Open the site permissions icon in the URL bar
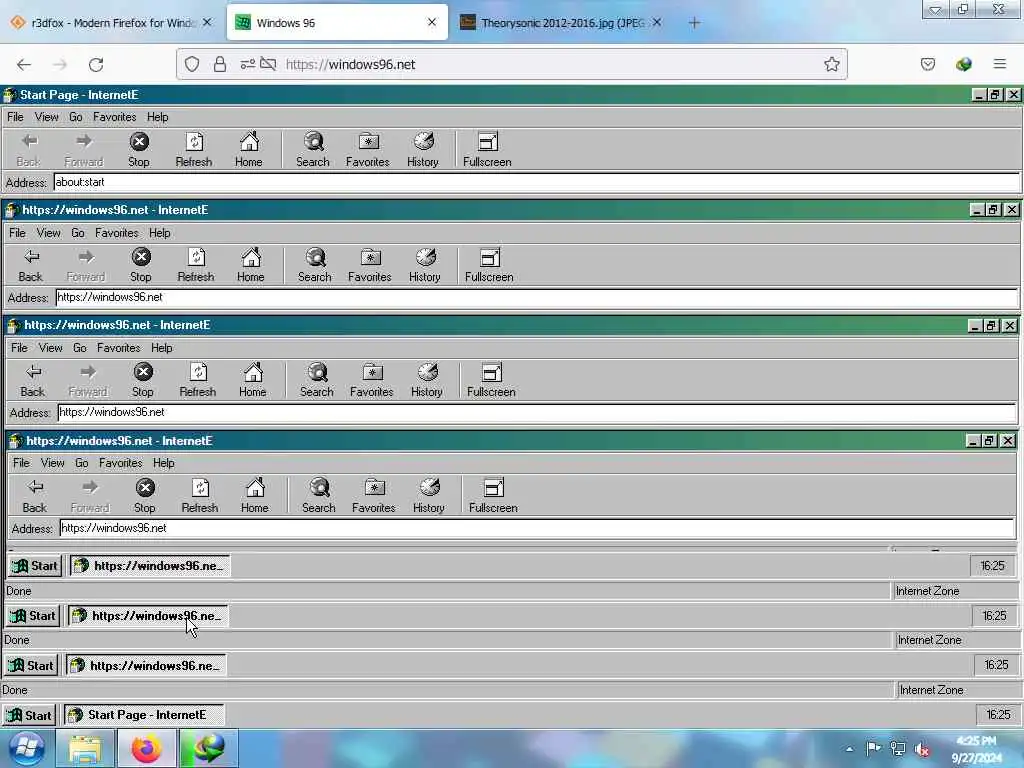Viewport: 1024px width, 768px height. click(248, 64)
